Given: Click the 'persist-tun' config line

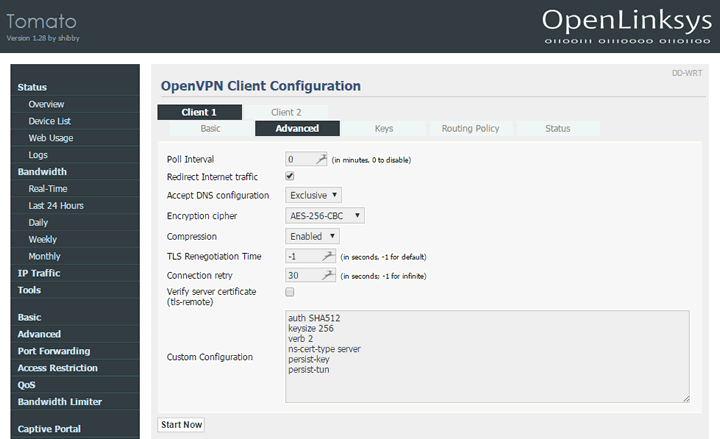Looking at the screenshot, I should pos(309,370).
